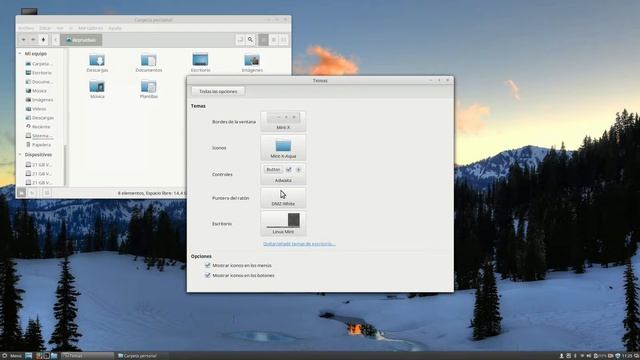
Task: Select Escritorio in the sidebar
Action: (x=39, y=73)
